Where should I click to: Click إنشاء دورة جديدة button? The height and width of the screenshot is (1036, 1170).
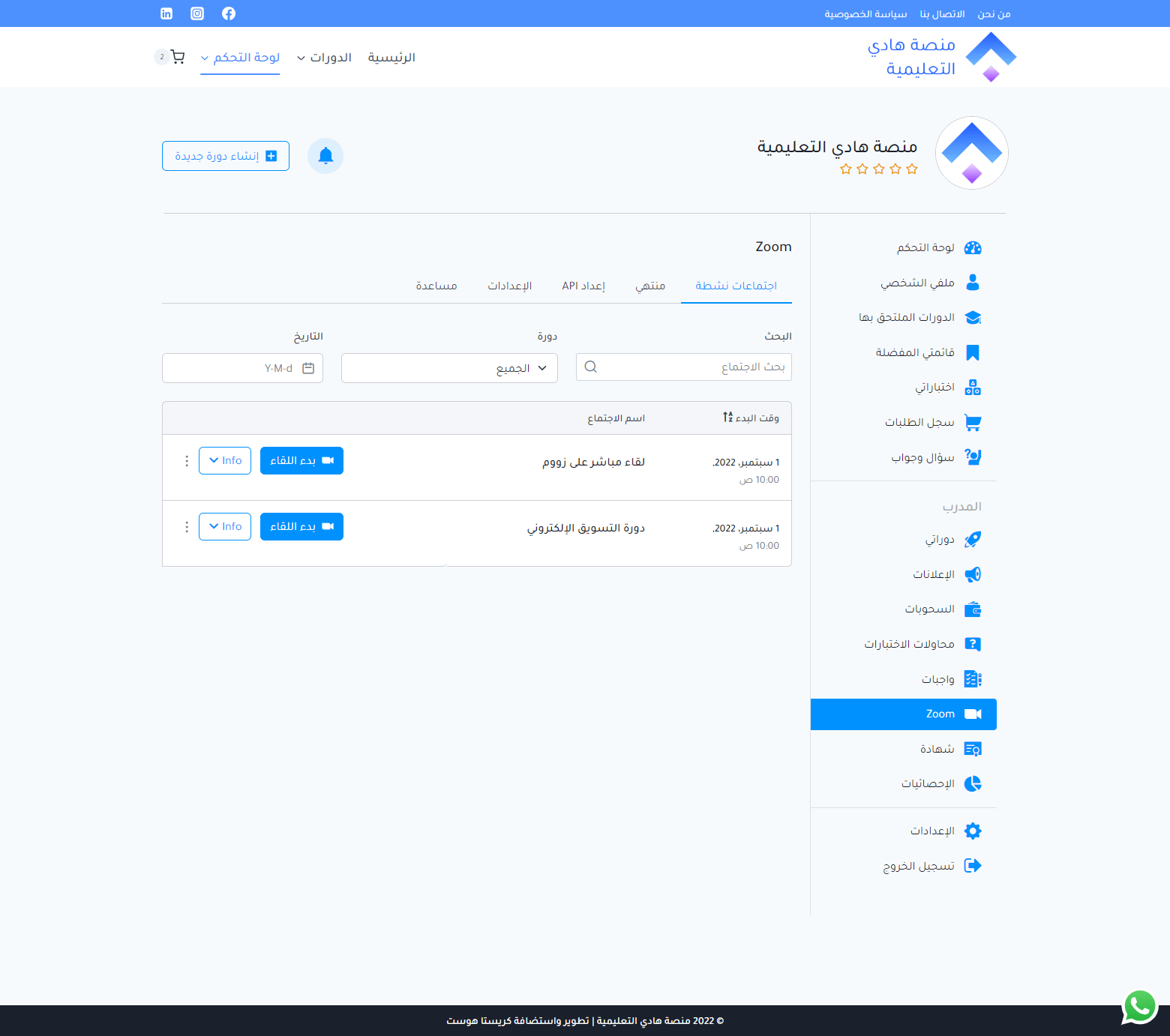pyautogui.click(x=226, y=156)
